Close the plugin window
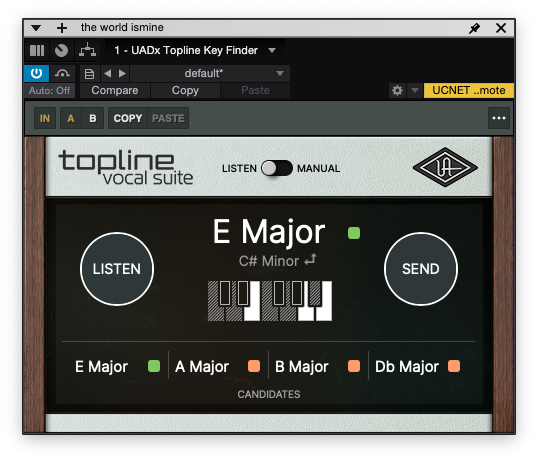This screenshot has width=538, height=461. (501, 28)
